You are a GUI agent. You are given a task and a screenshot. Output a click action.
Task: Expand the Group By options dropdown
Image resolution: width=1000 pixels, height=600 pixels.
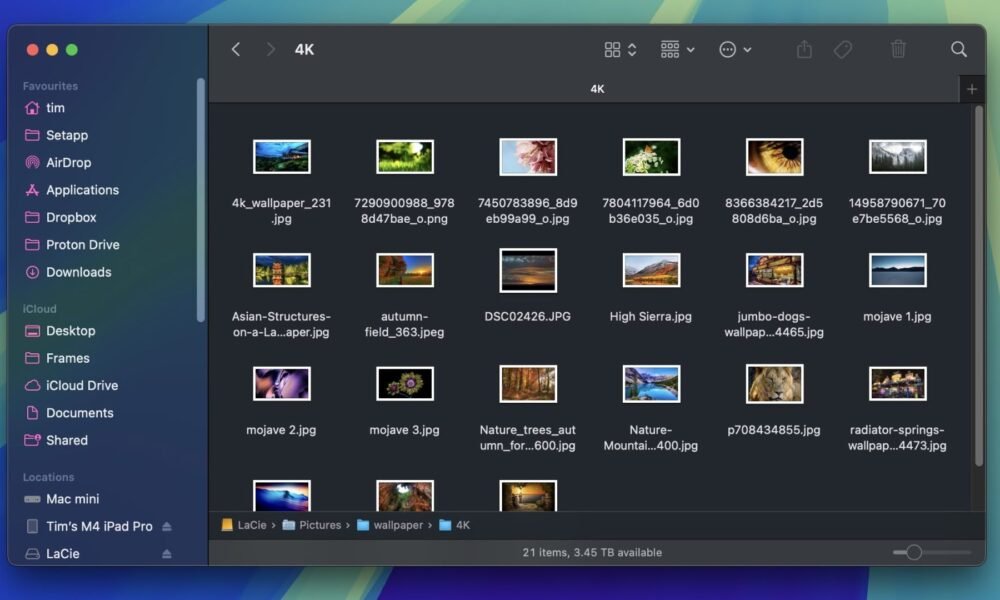pyautogui.click(x=677, y=49)
